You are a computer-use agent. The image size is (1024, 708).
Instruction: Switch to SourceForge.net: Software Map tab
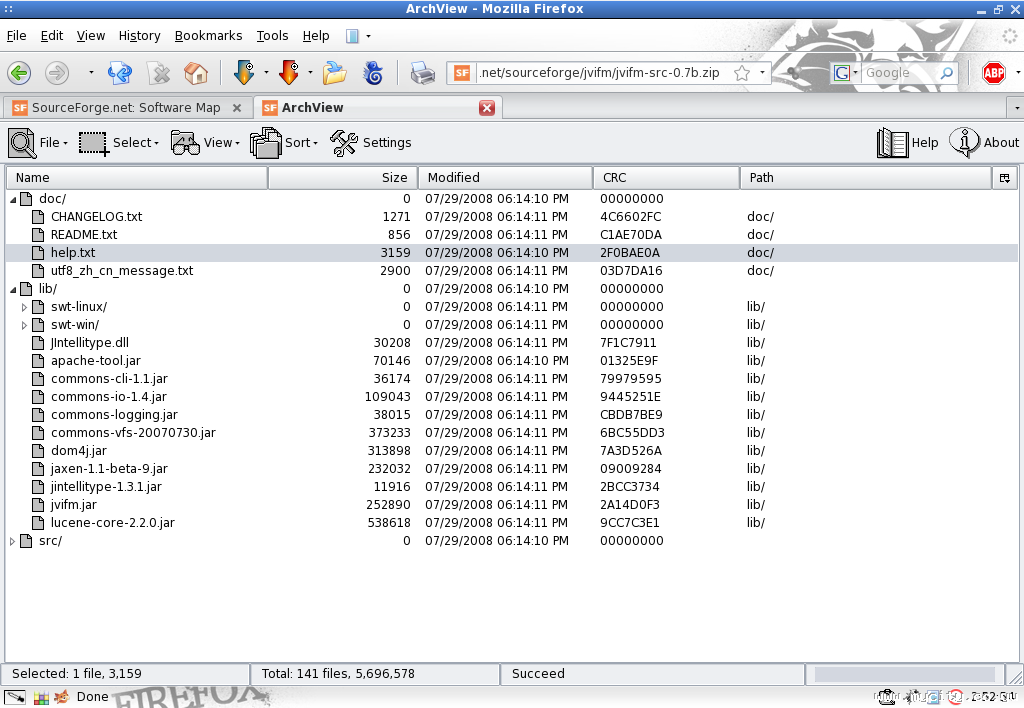[x=126, y=108]
